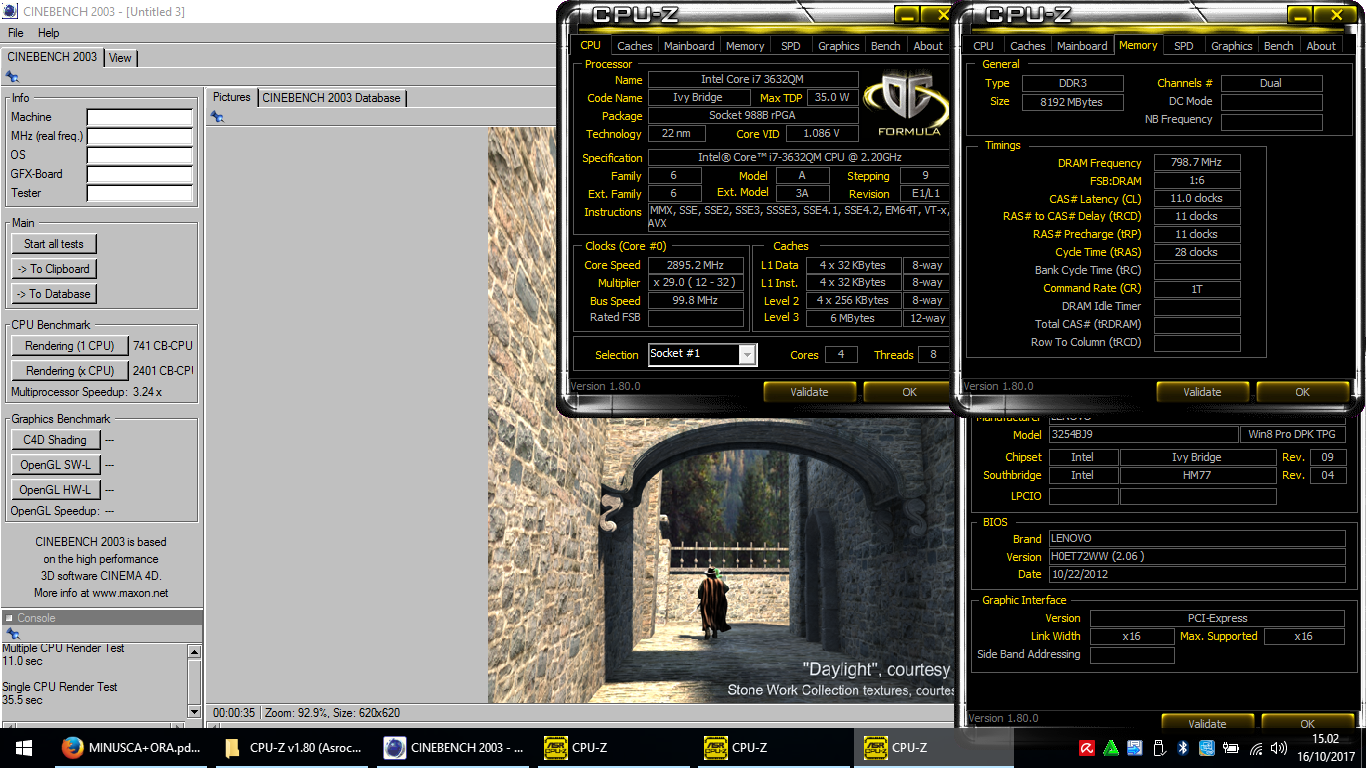Run Rendering (1 CPU) benchmark
The width and height of the screenshot is (1366, 768).
click(70, 346)
